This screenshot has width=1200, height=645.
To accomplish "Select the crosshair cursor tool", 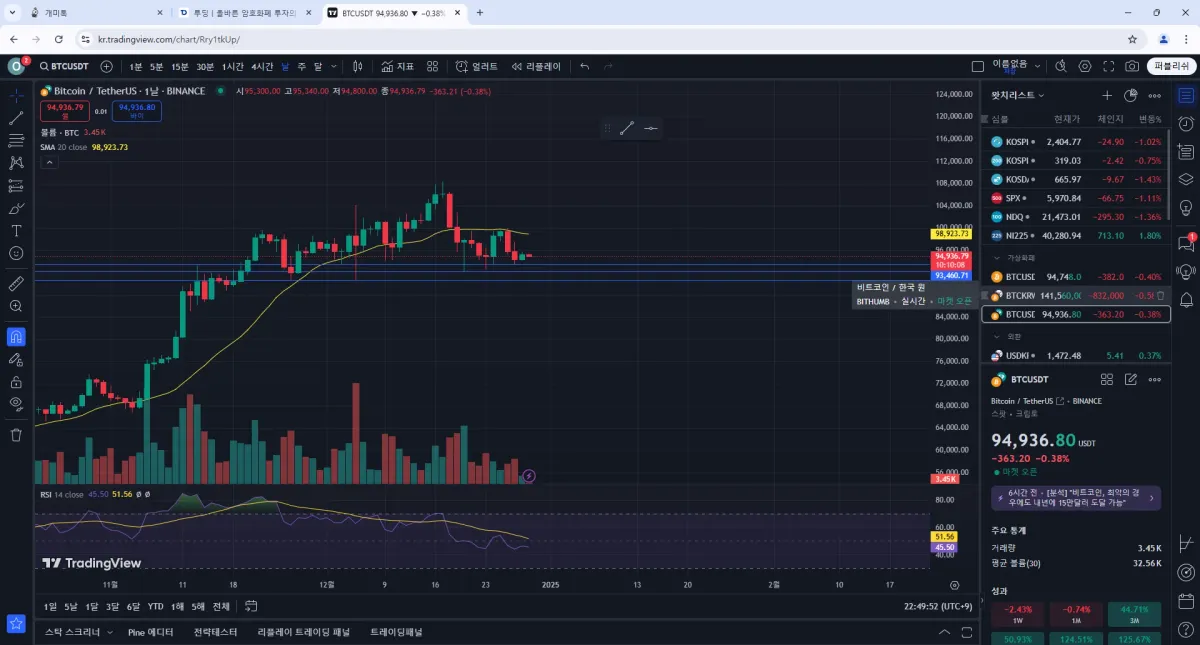I will point(16,96).
